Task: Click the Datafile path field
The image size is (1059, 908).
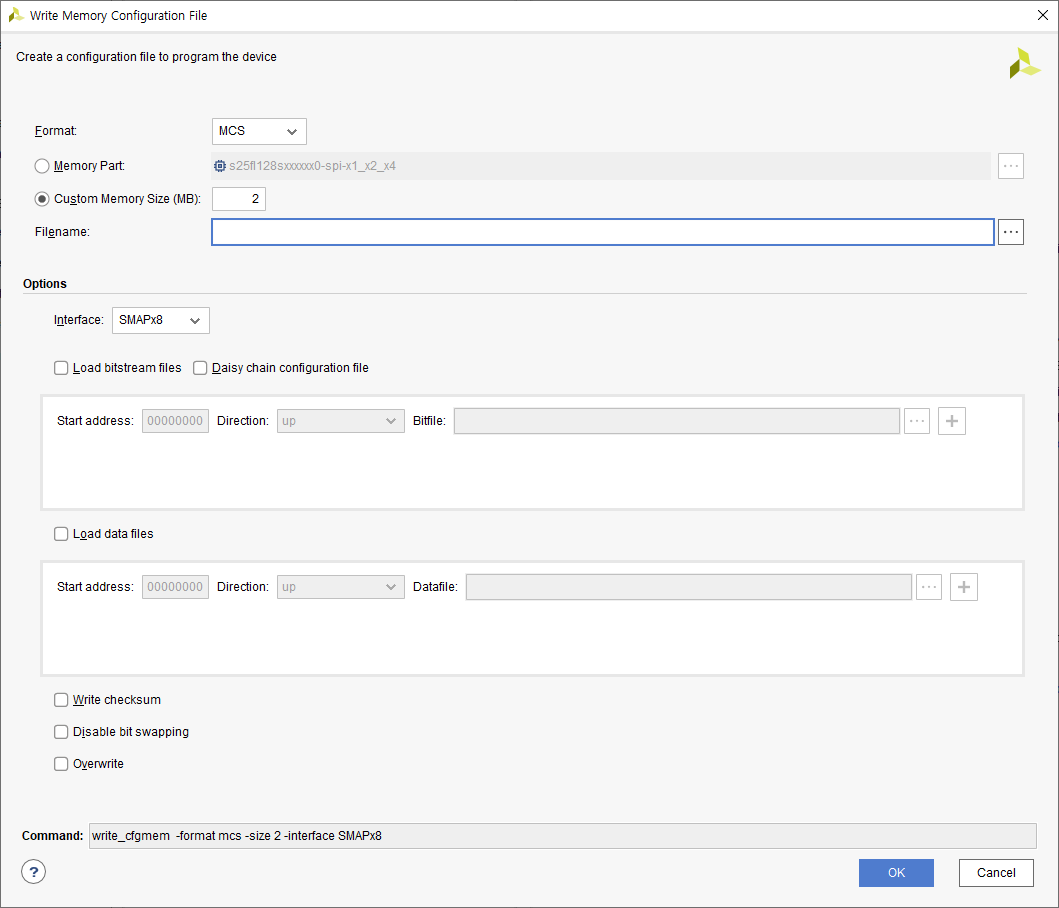Action: tap(689, 587)
